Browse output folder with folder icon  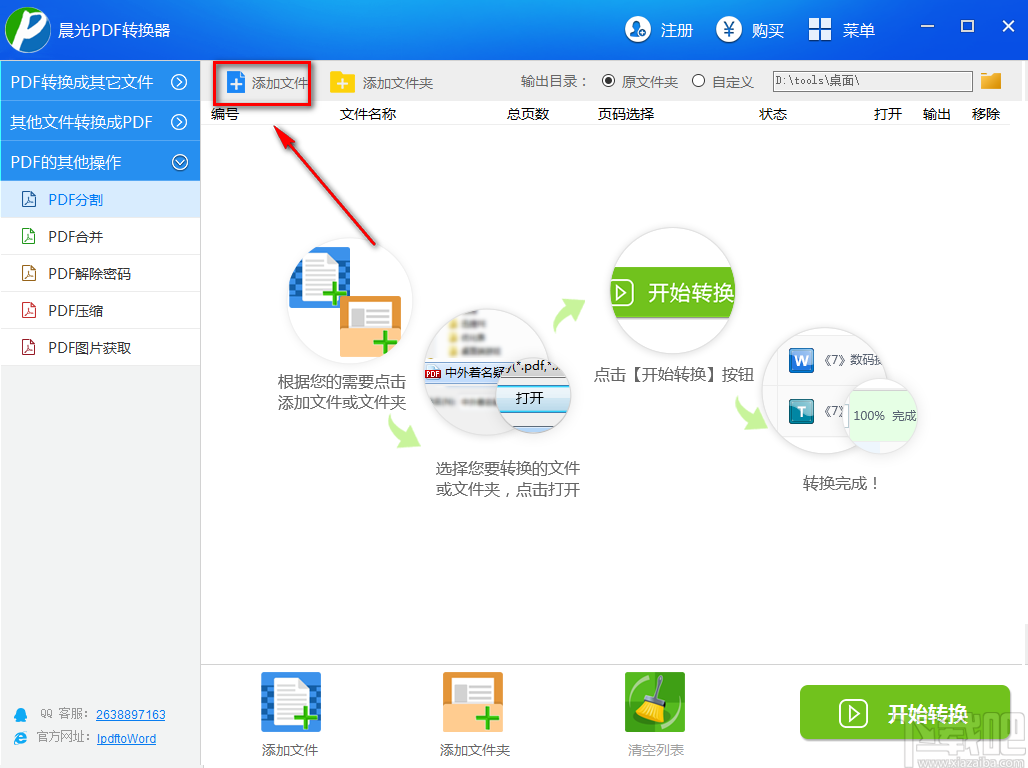tap(991, 81)
